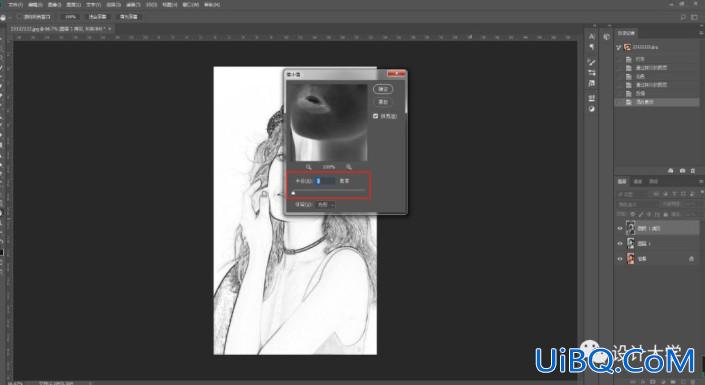Image resolution: width=705 pixels, height=385 pixels.
Task: Select the 图层 1 layer thumbnail
Action: pos(630,244)
